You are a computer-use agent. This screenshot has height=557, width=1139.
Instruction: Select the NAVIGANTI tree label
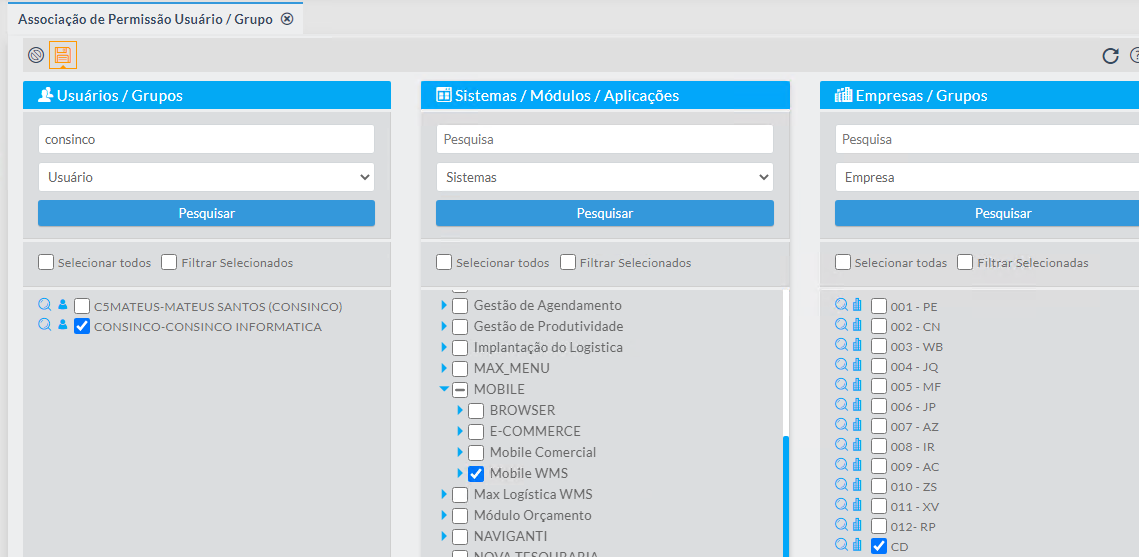pos(510,537)
